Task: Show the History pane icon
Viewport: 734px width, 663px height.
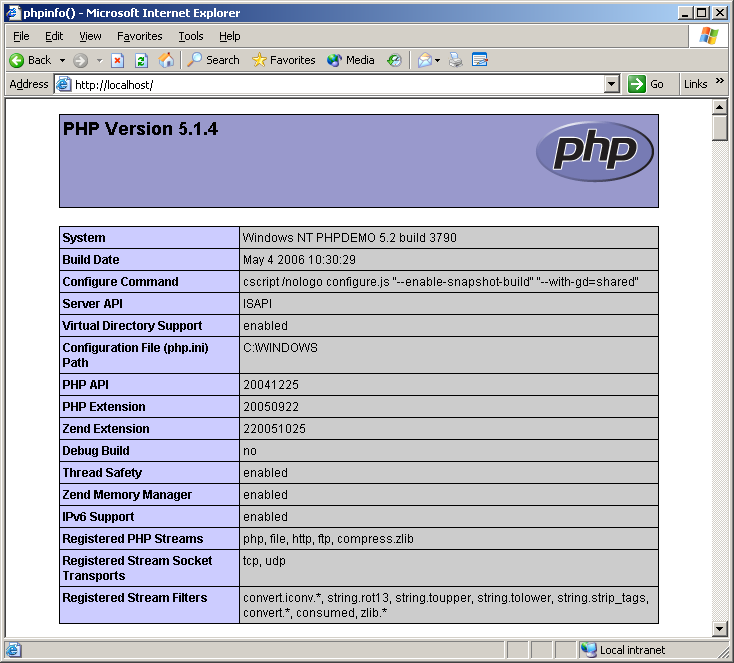Action: coord(395,60)
